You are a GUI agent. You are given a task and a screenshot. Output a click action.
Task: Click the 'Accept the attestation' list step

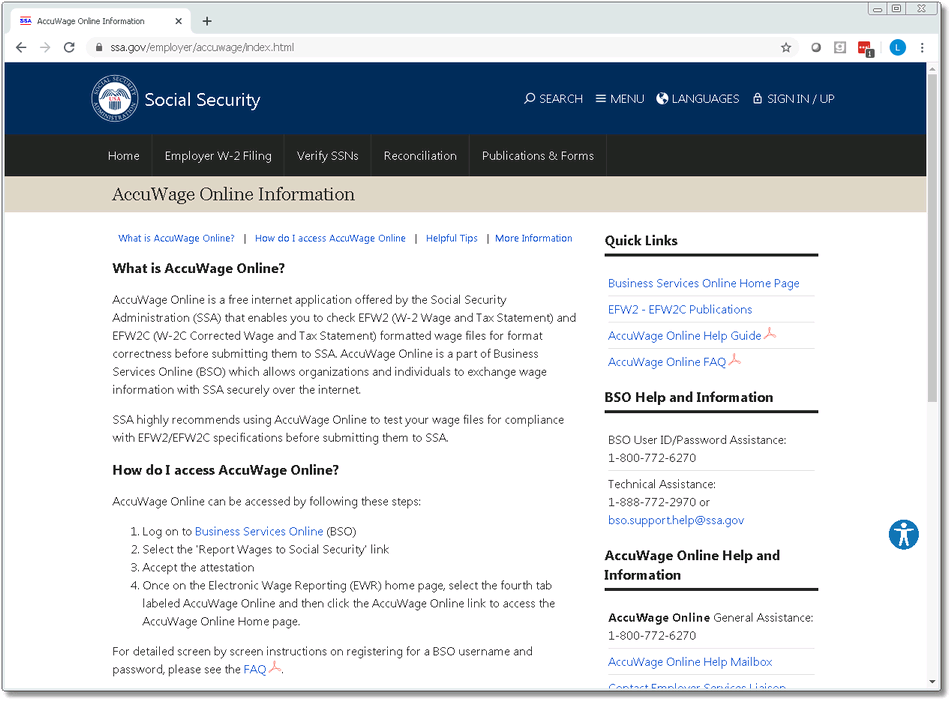pyautogui.click(x=198, y=567)
